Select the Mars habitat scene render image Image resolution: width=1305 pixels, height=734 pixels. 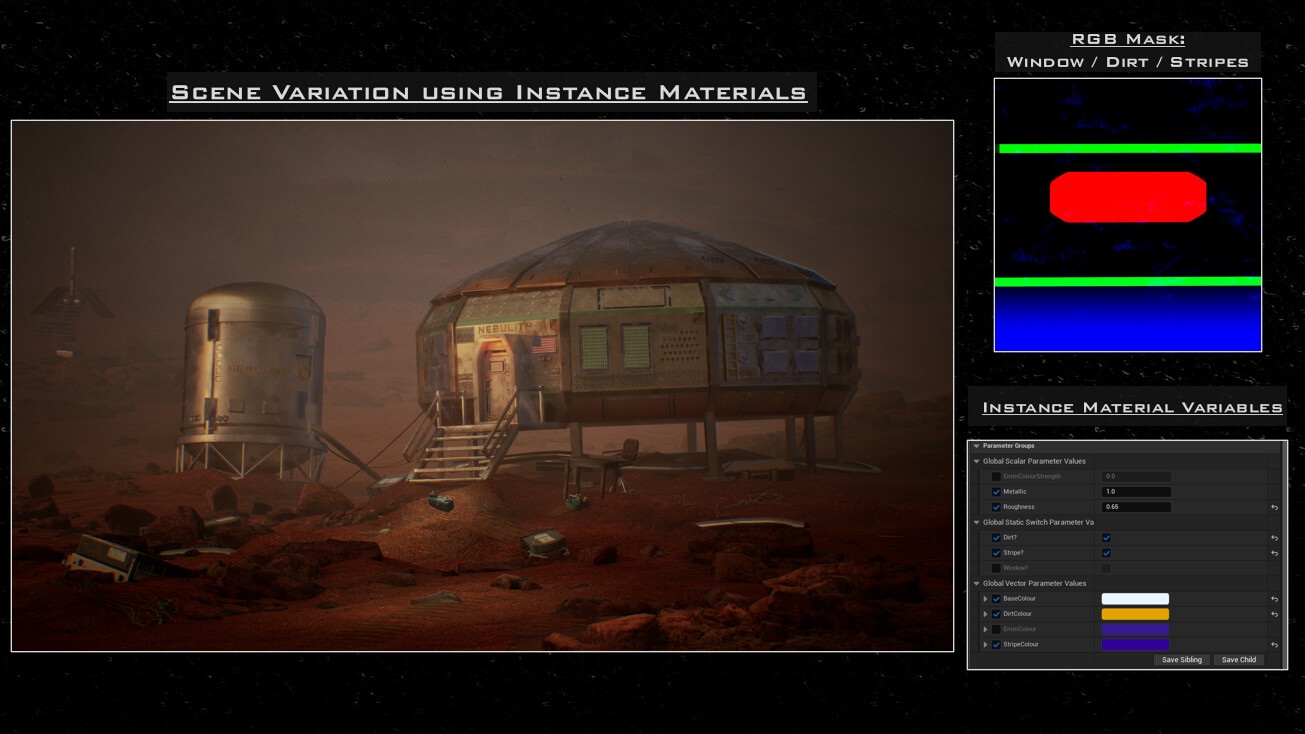(x=482, y=386)
